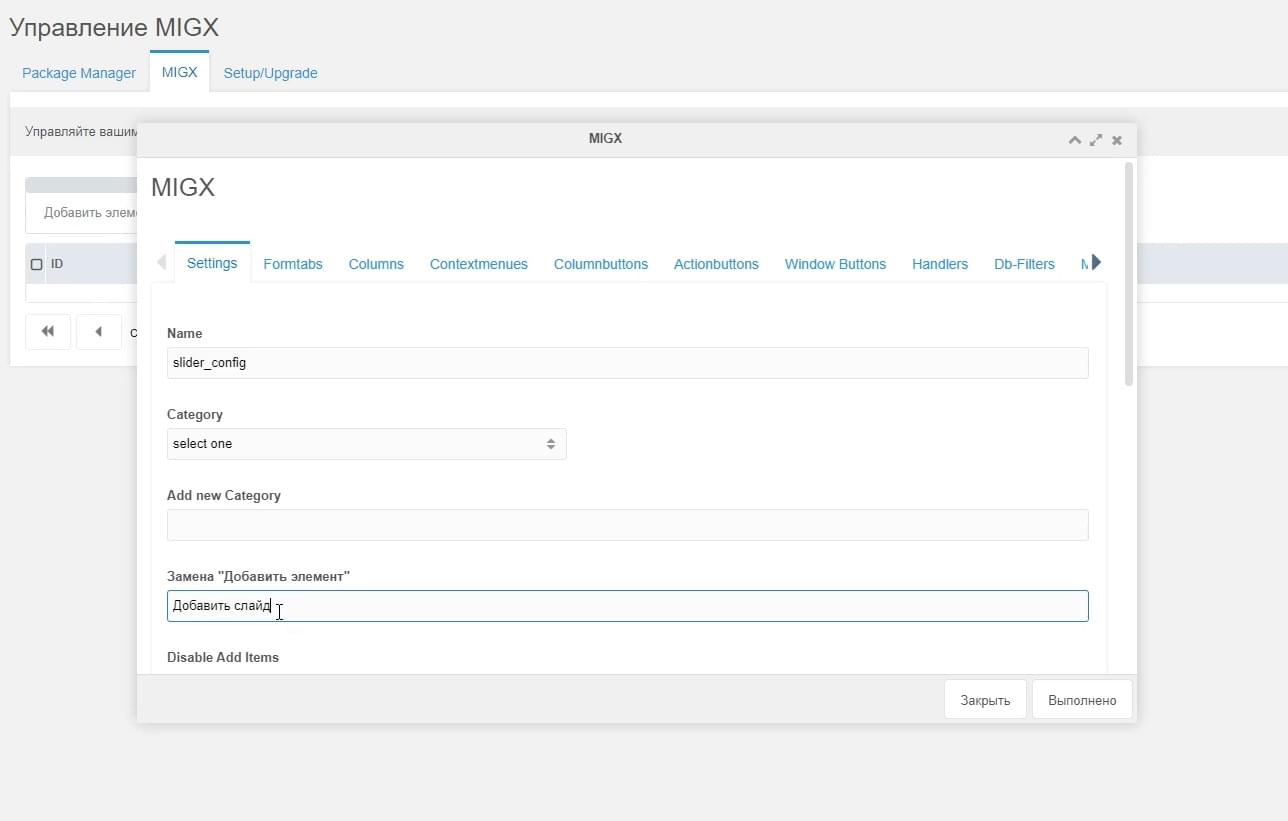Click the Закрыть button
The image size is (1288, 821).
tap(985, 700)
